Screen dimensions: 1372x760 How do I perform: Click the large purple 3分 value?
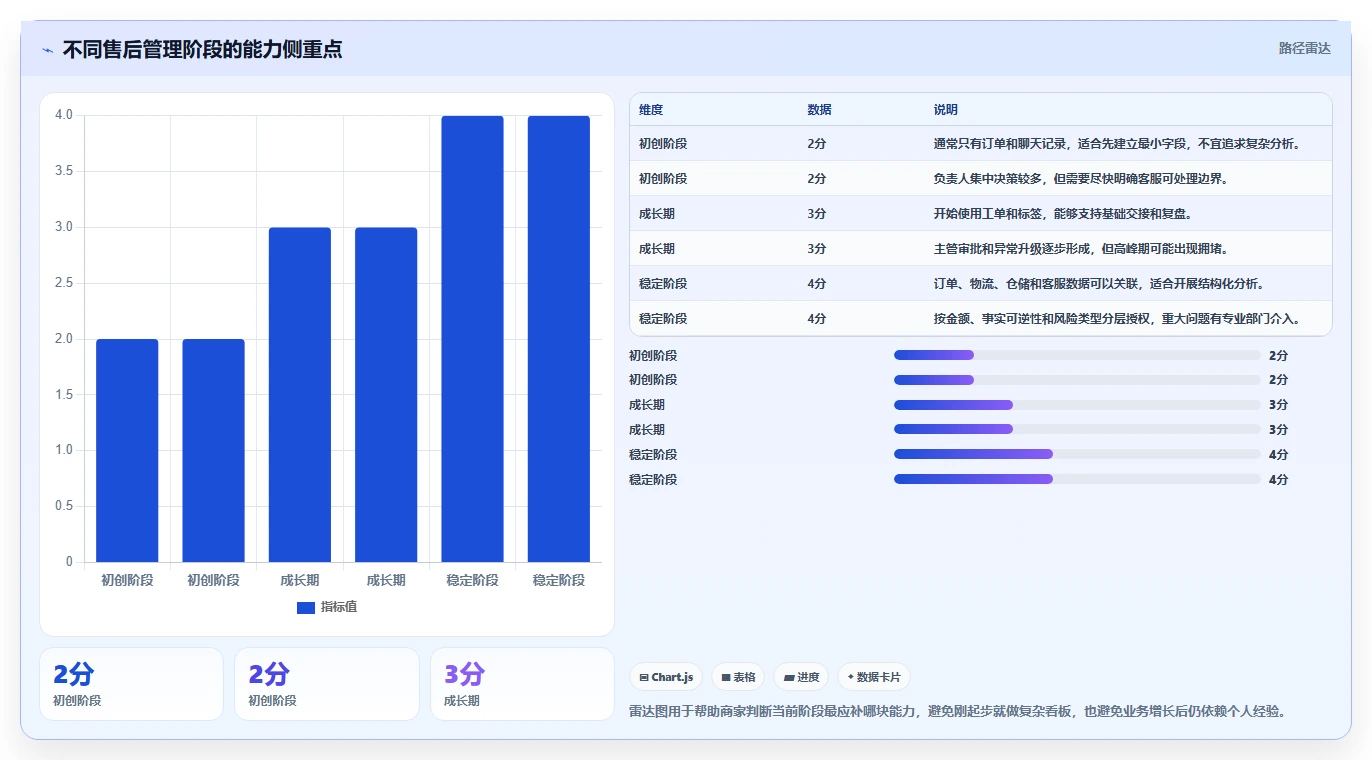click(x=464, y=674)
